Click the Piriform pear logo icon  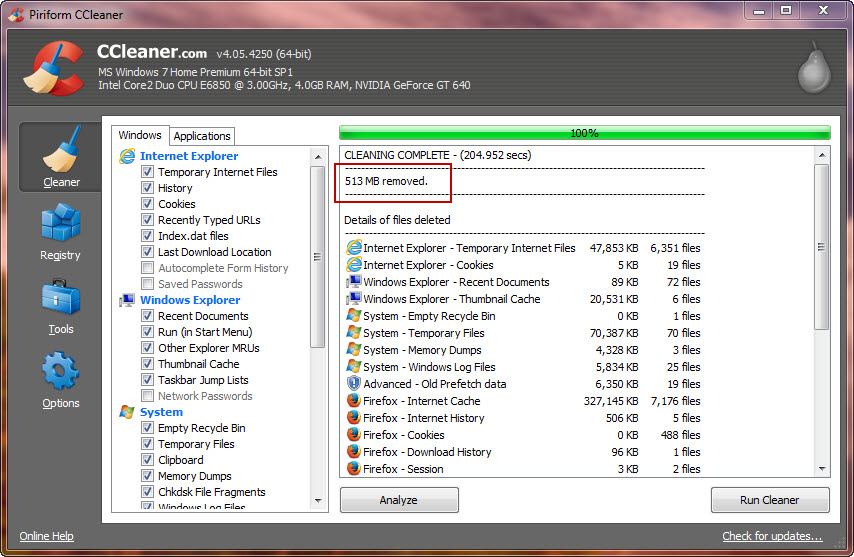[x=814, y=68]
